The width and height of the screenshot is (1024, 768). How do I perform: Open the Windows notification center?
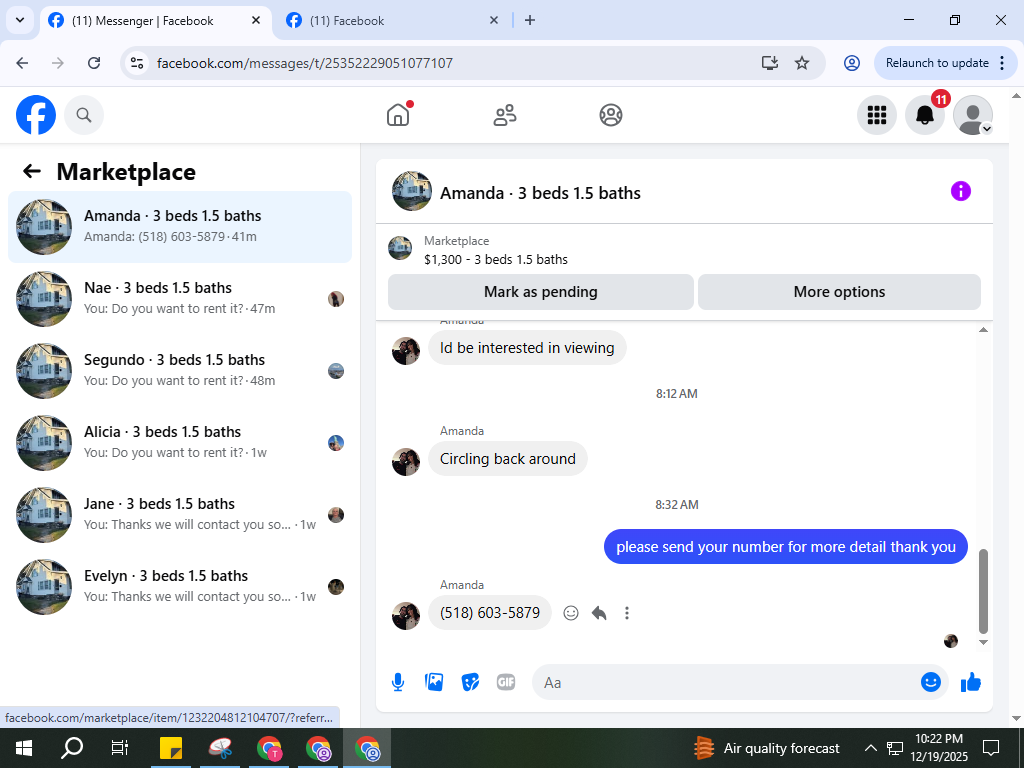[991, 748]
